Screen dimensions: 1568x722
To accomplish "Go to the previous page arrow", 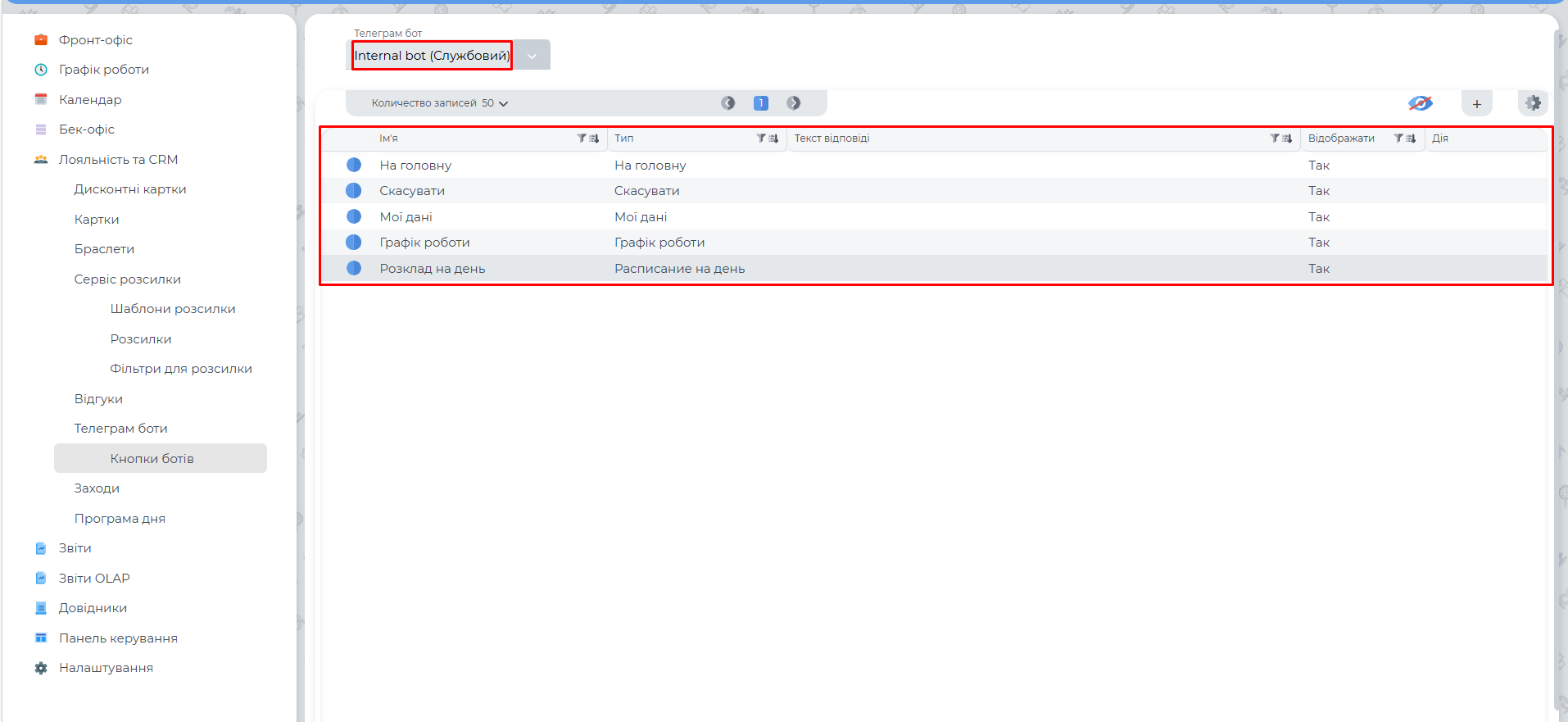I will coord(727,103).
